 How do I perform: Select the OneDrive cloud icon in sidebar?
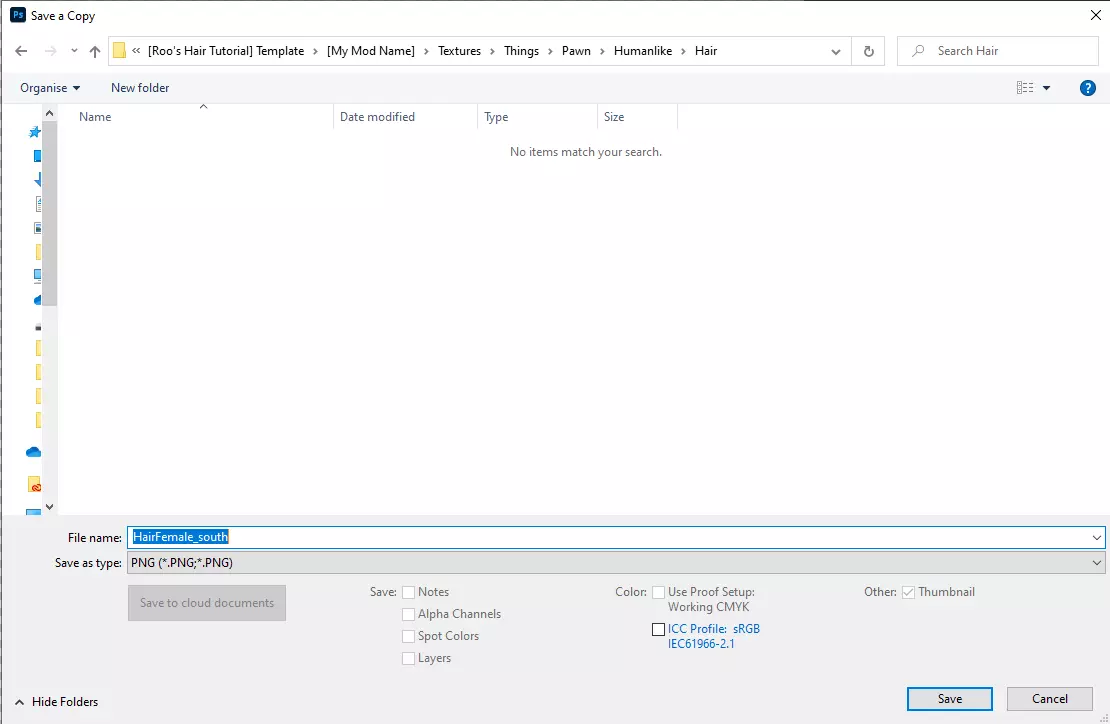(x=34, y=452)
